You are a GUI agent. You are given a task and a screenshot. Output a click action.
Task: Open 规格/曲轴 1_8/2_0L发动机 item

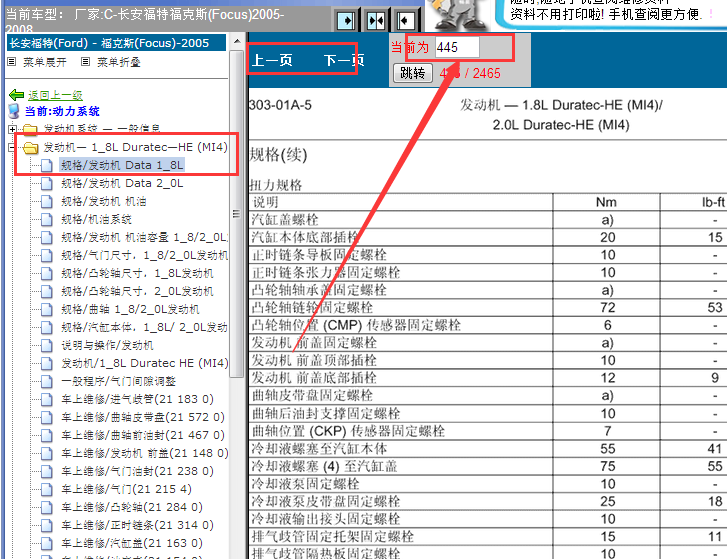pos(130,310)
